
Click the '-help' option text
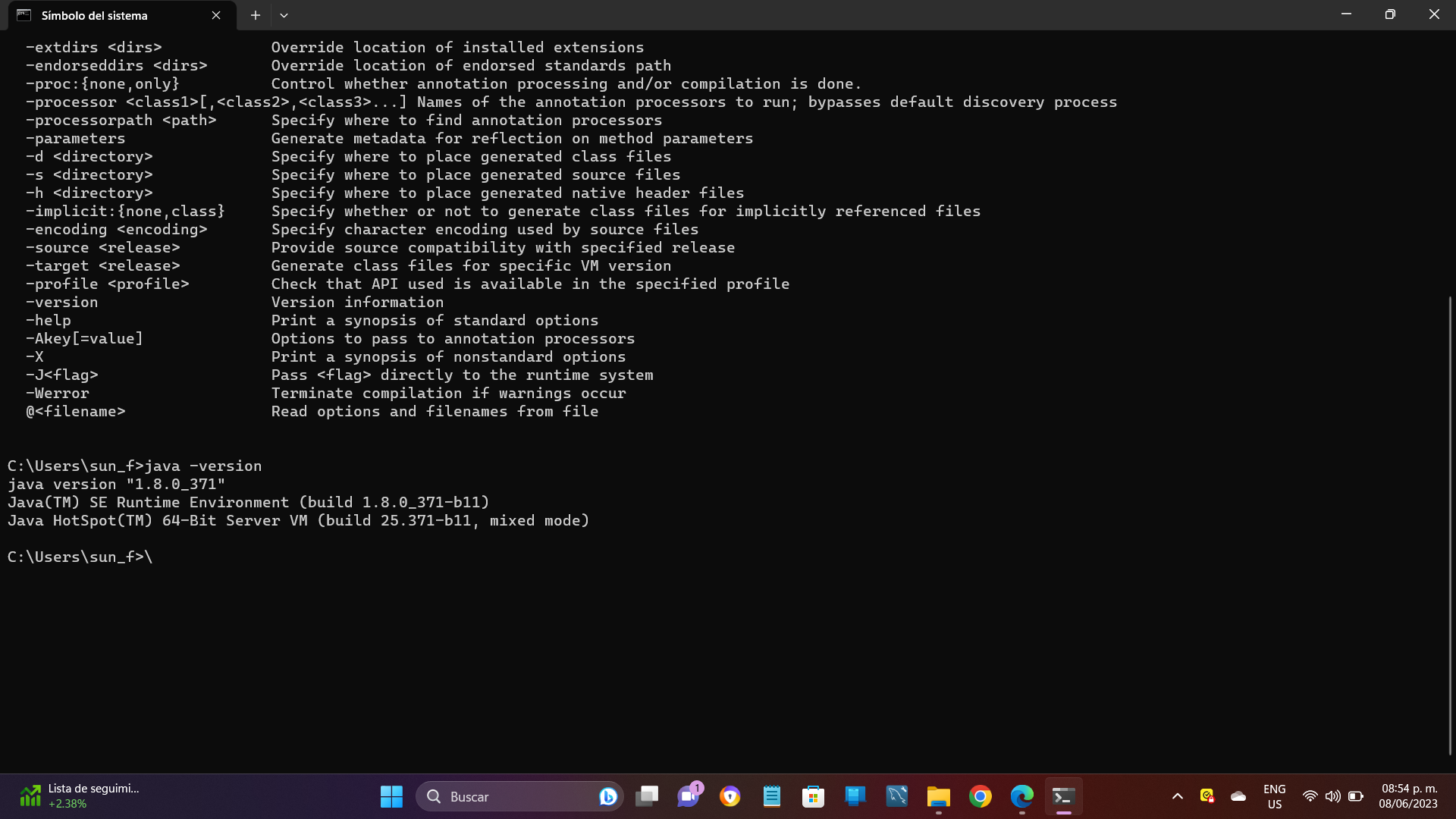pos(48,320)
